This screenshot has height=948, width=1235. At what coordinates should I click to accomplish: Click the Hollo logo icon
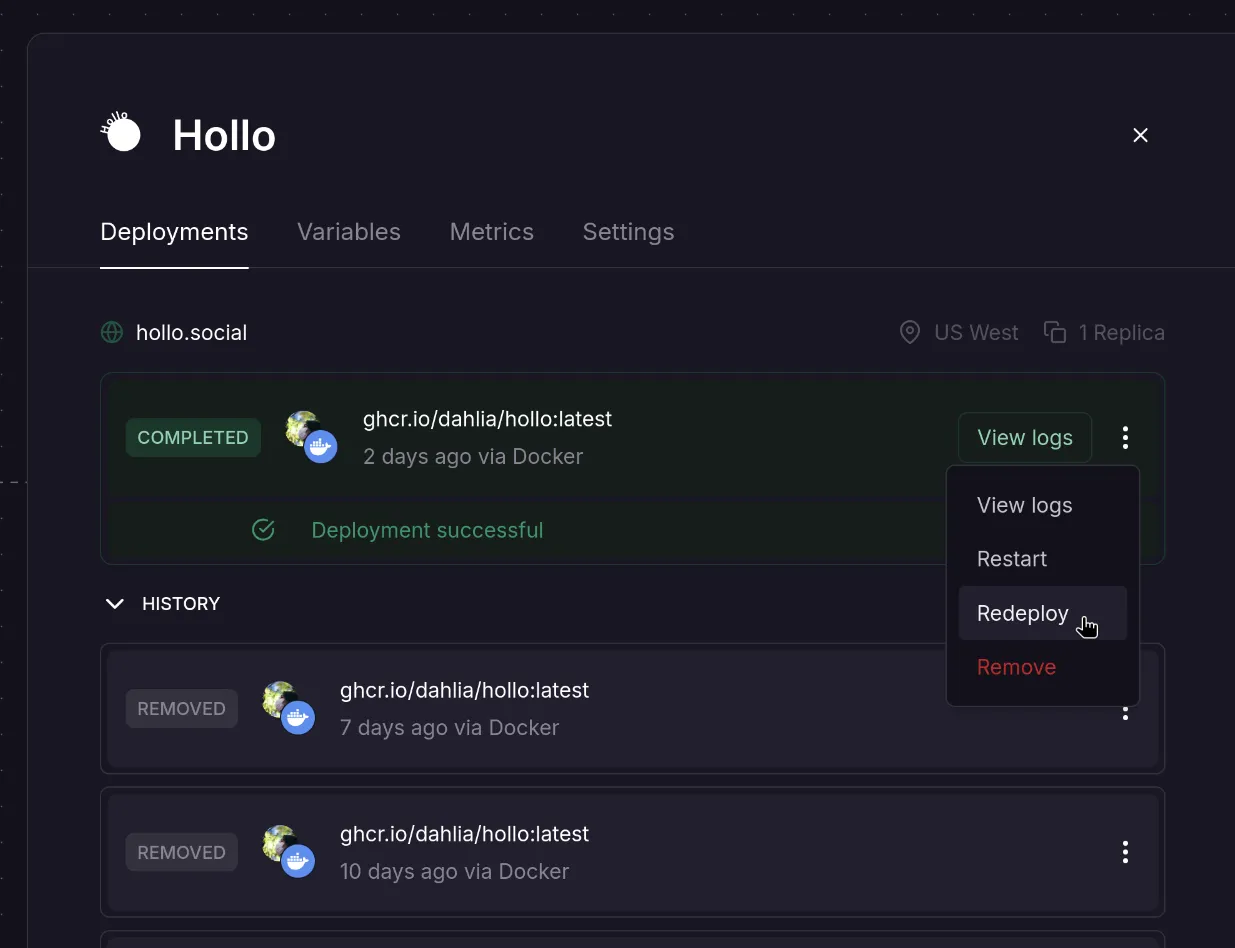(x=121, y=133)
